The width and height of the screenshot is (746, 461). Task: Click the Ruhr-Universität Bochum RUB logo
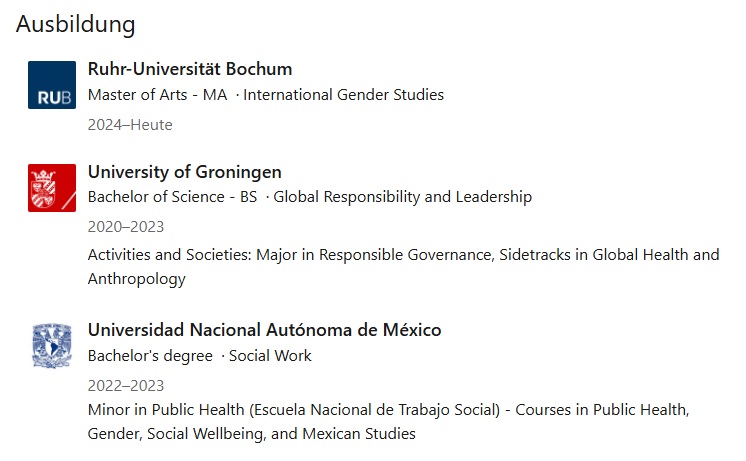click(52, 85)
